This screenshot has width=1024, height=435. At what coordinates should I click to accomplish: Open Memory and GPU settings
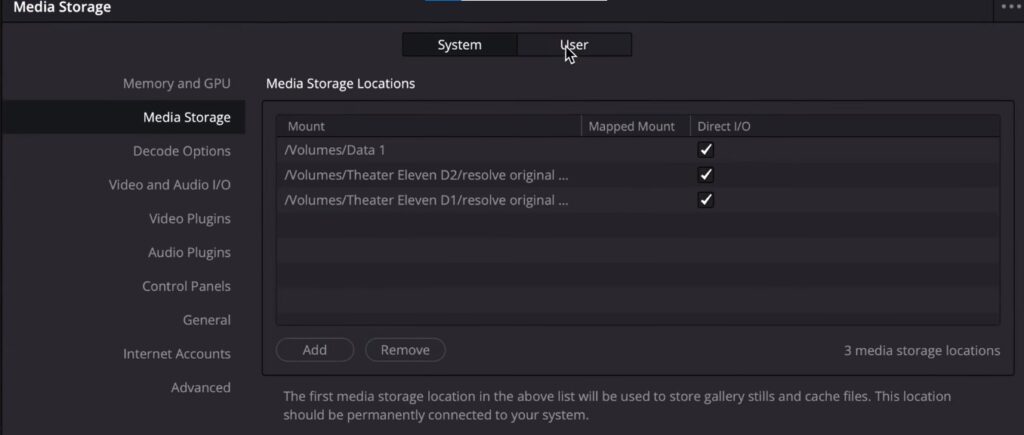click(176, 84)
